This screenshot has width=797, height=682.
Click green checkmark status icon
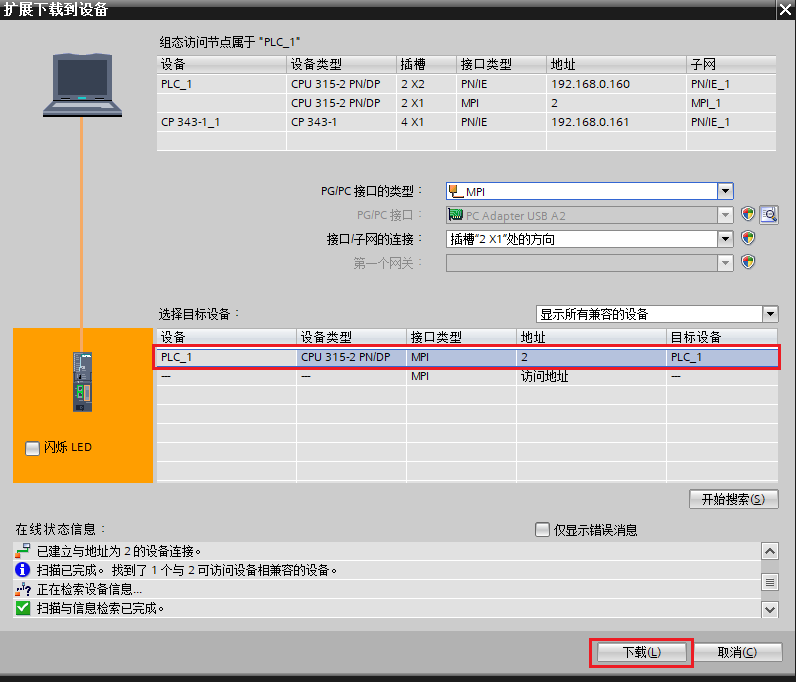pyautogui.click(x=23, y=608)
